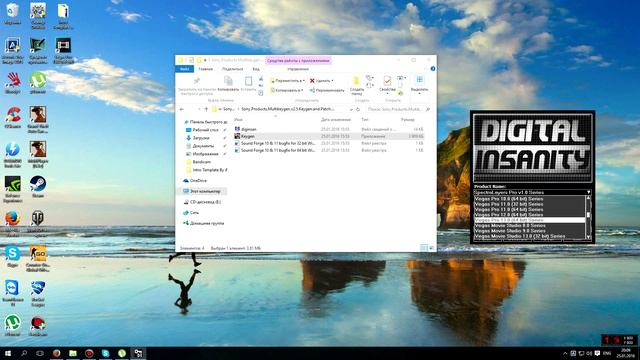
Task: Click the keygen product list scroll-down arrow
Action: coord(589,237)
